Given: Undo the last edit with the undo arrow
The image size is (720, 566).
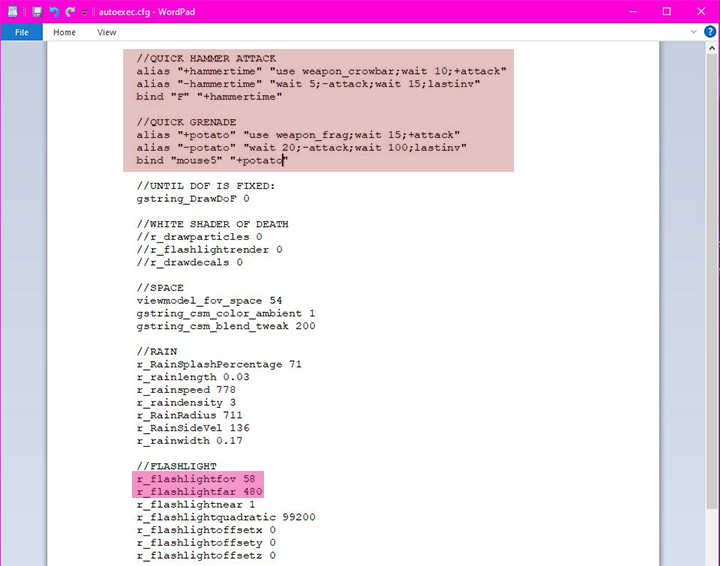Looking at the screenshot, I should 54,12.
